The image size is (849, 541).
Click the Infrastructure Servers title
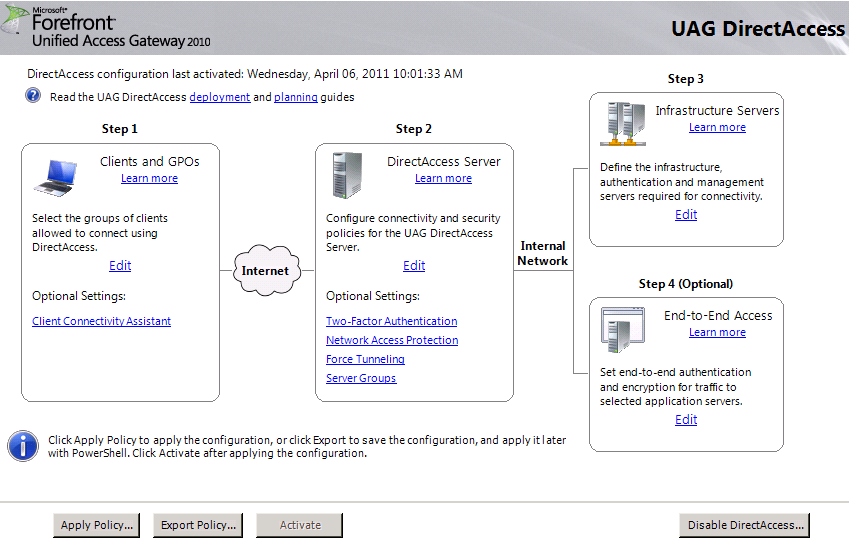(x=717, y=110)
